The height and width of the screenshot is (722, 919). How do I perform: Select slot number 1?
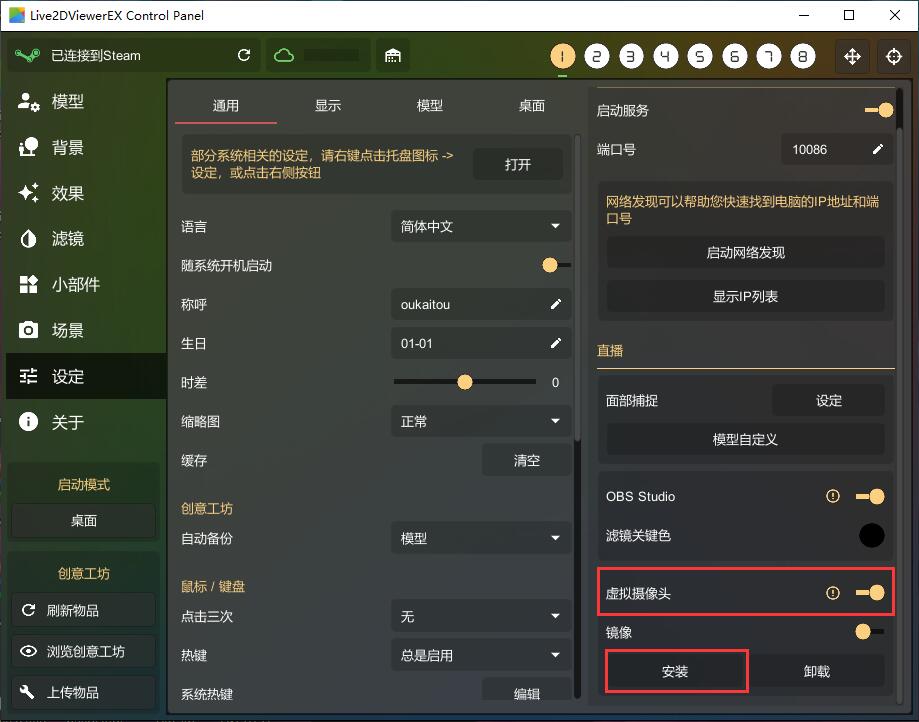pos(563,56)
